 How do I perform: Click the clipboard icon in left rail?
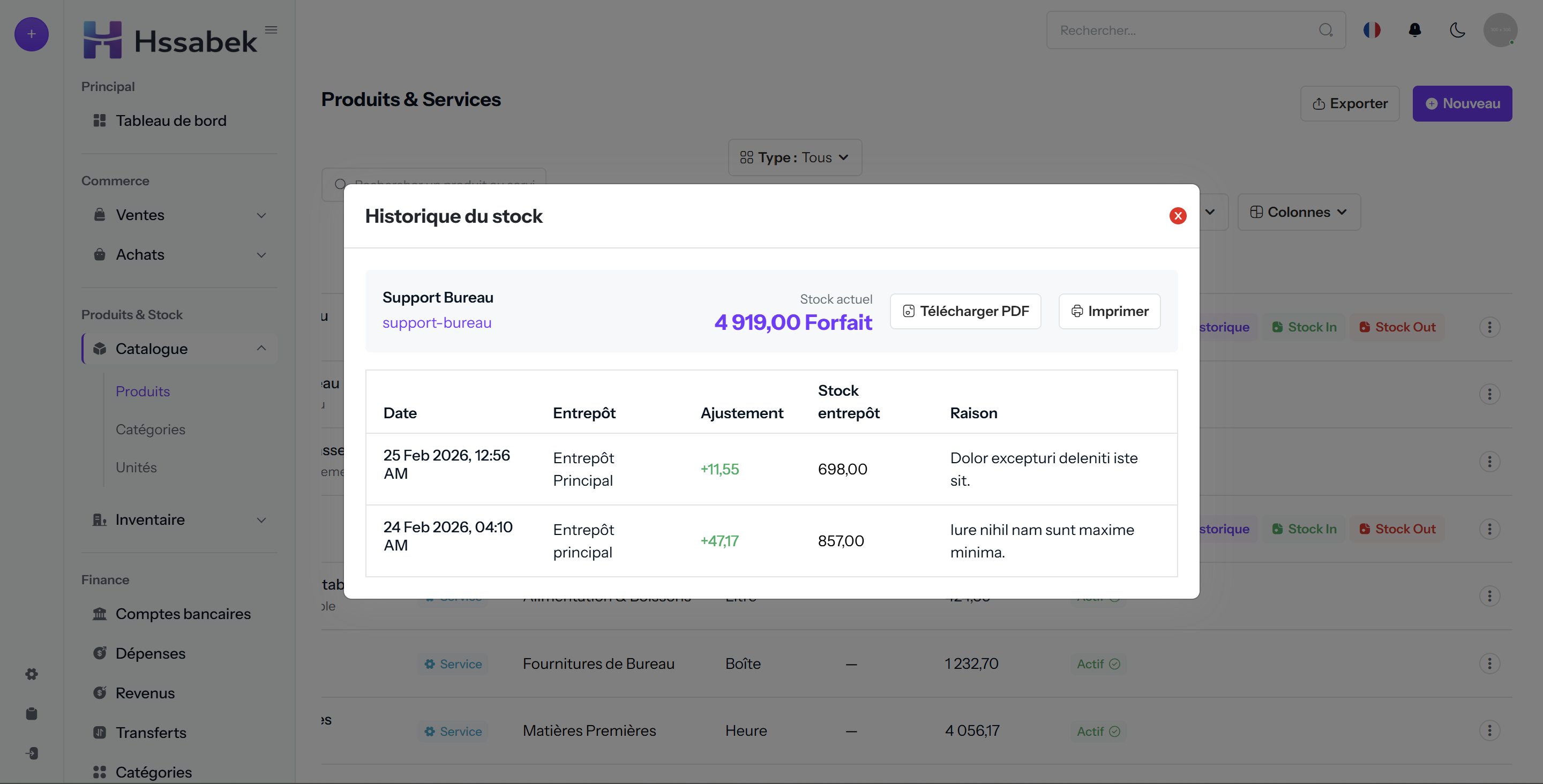pos(32,713)
